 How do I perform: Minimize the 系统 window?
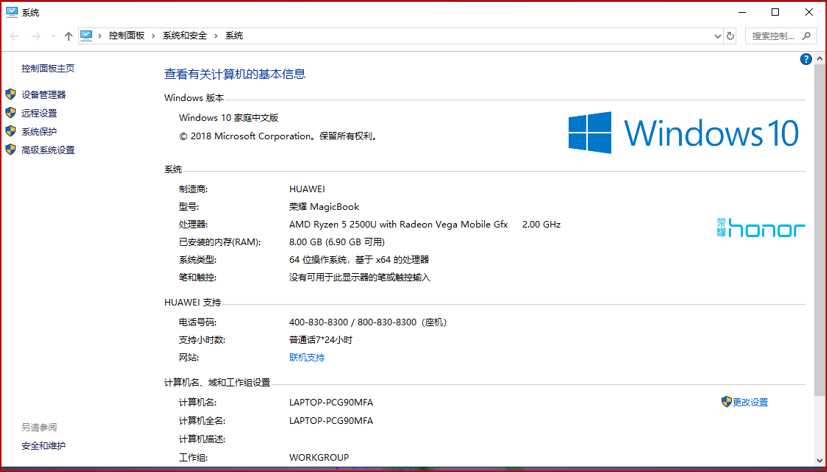point(742,12)
